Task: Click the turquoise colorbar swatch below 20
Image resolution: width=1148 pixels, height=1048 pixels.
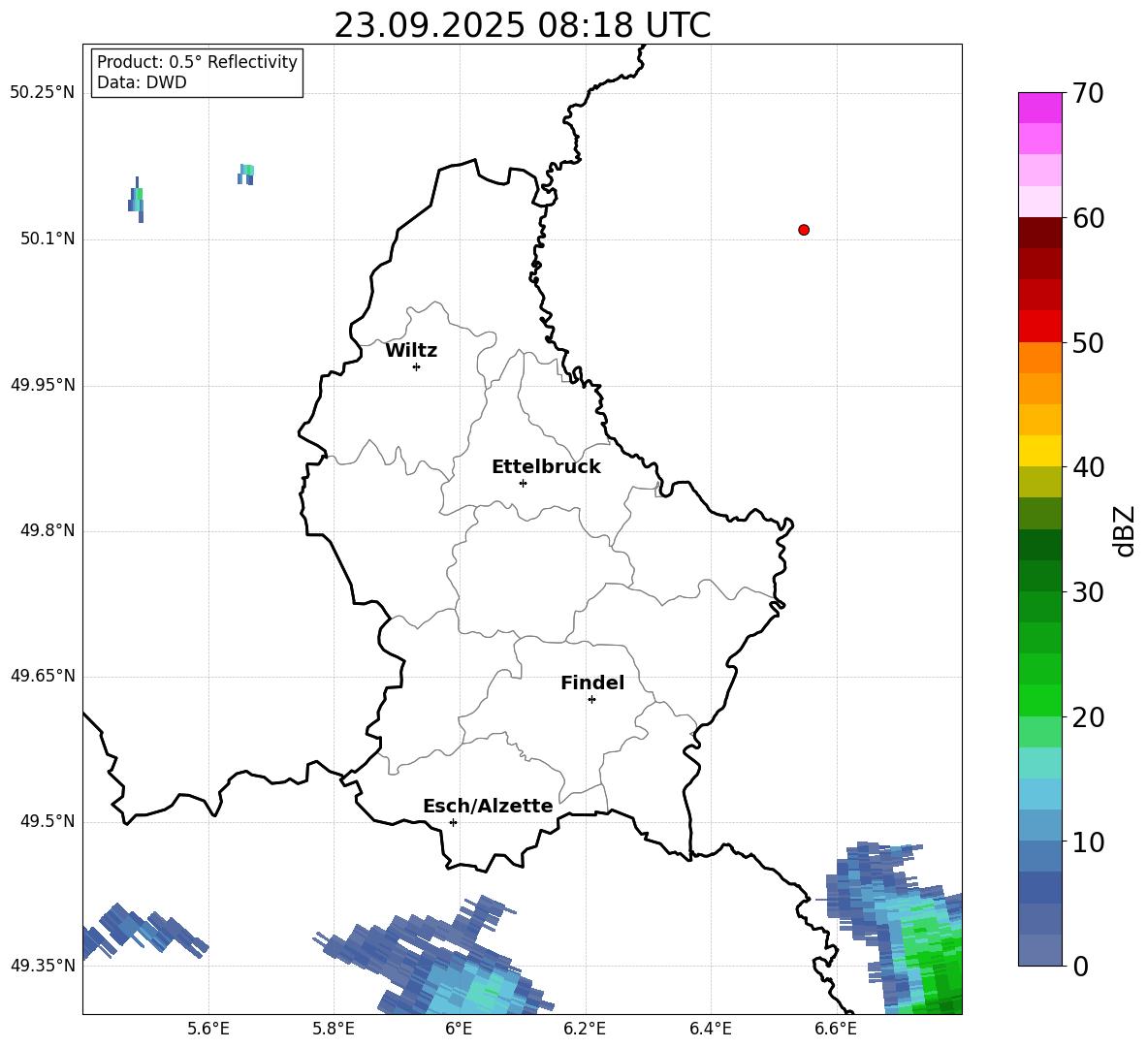Action: pyautogui.click(x=1040, y=763)
